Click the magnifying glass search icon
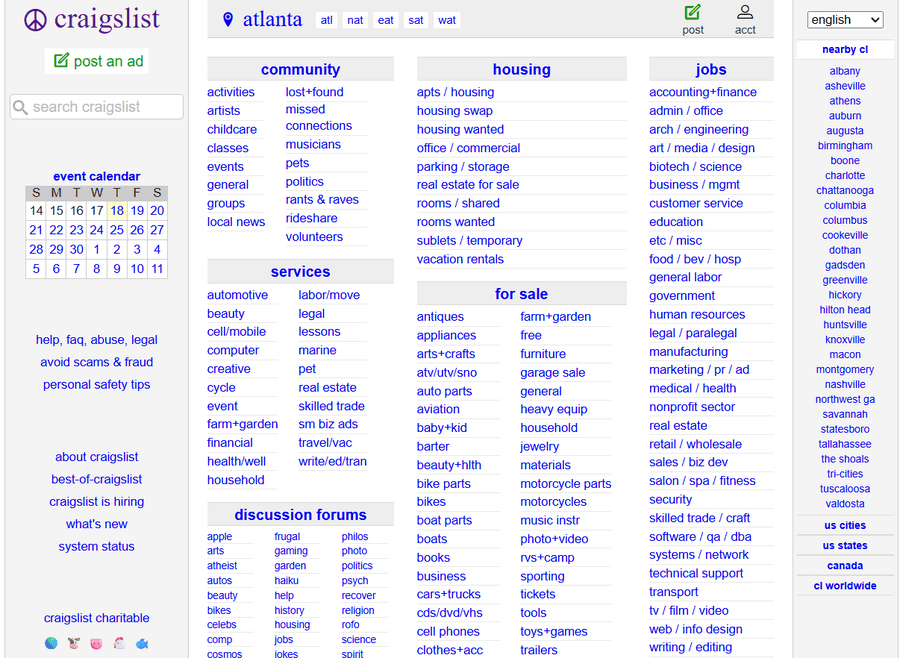Image resolution: width=900 pixels, height=658 pixels. click(x=20, y=107)
